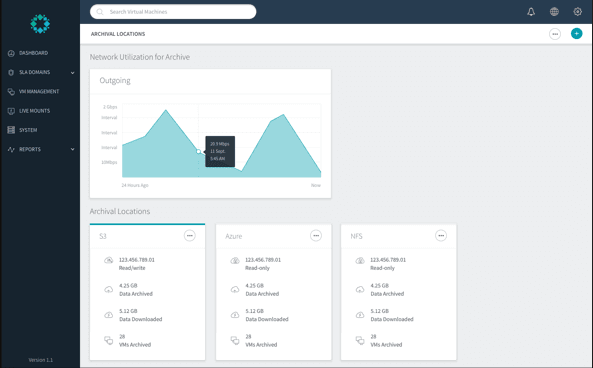Click the VM Management icon
This screenshot has width=593, height=368.
tap(11, 92)
